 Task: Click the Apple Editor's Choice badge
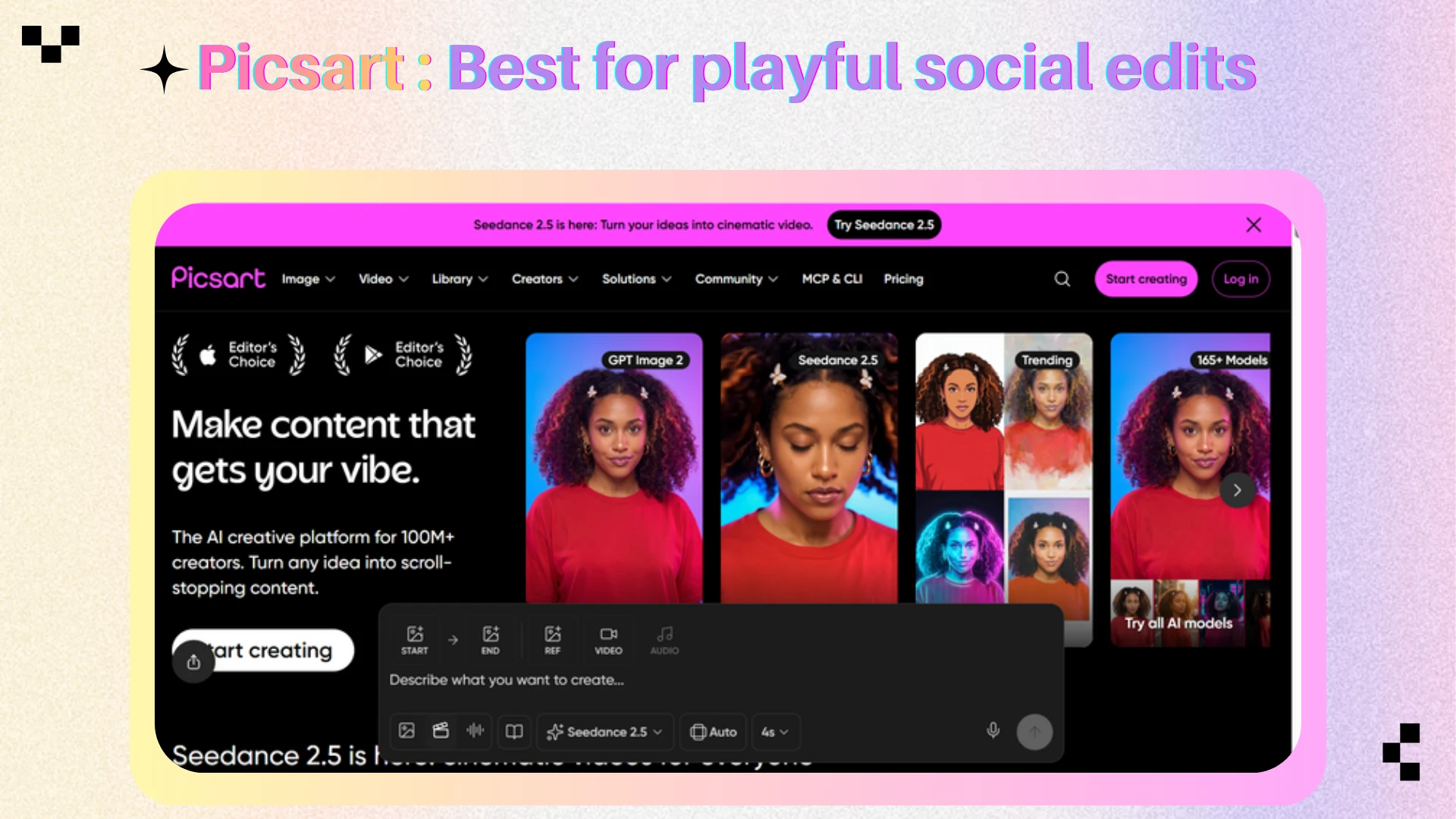(239, 355)
